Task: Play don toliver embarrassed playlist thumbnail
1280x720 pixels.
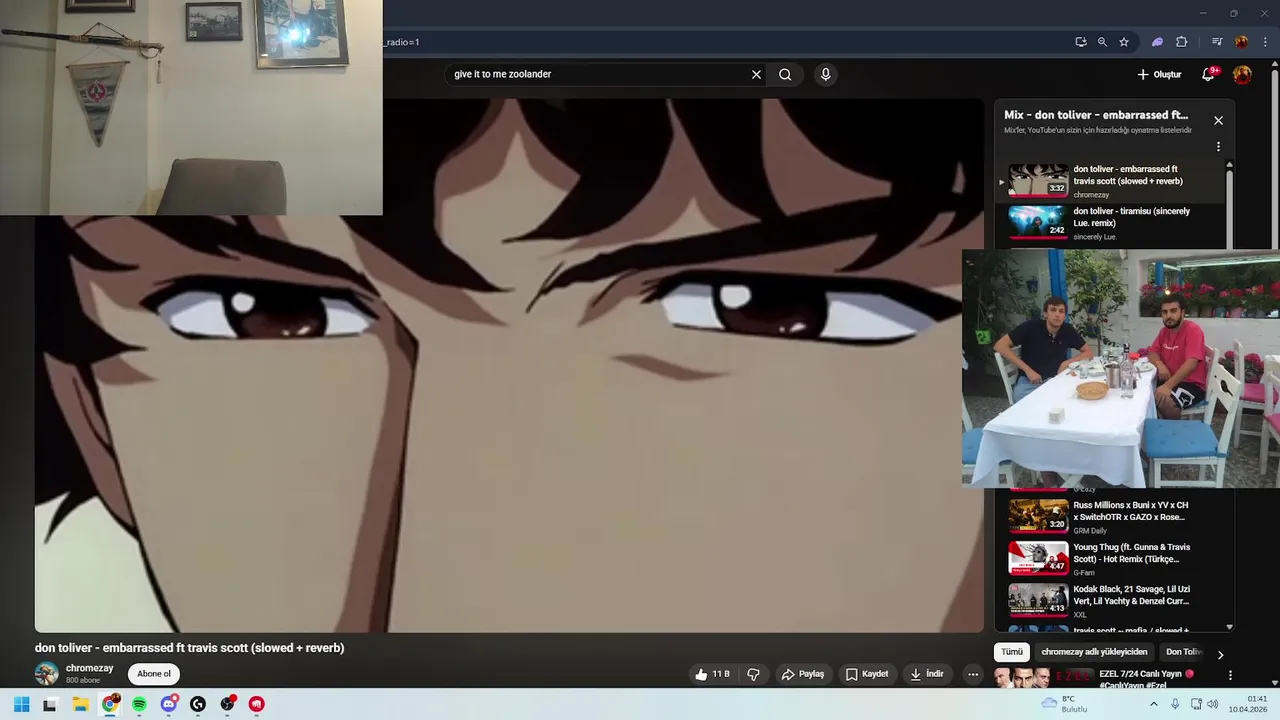Action: click(1038, 181)
